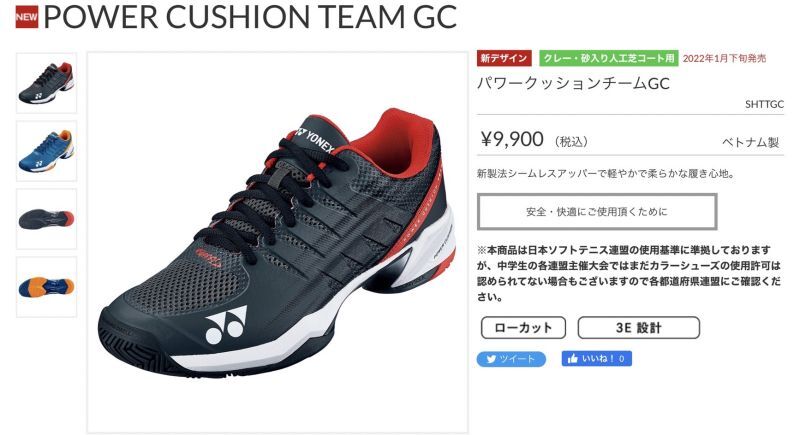Click the red 新デザイン label
This screenshot has height=435, width=800.
[504, 58]
